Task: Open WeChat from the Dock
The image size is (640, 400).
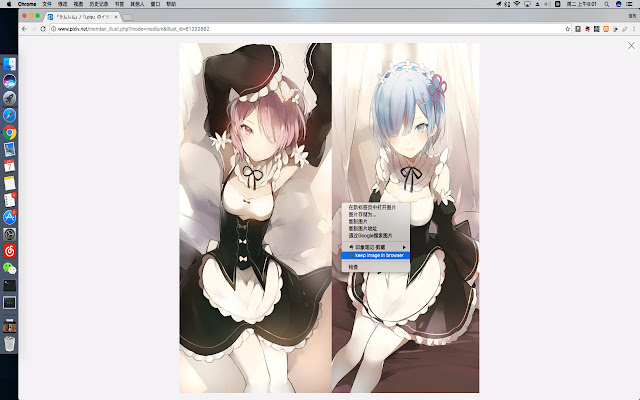Action: pos(9,268)
